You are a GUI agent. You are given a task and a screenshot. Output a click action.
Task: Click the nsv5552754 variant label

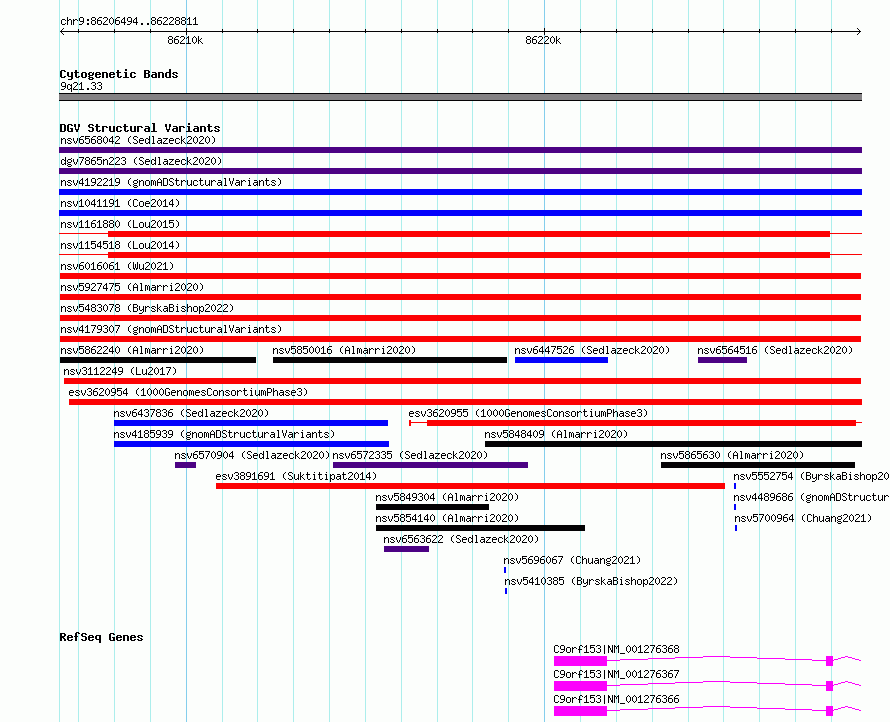pyautogui.click(x=811, y=476)
